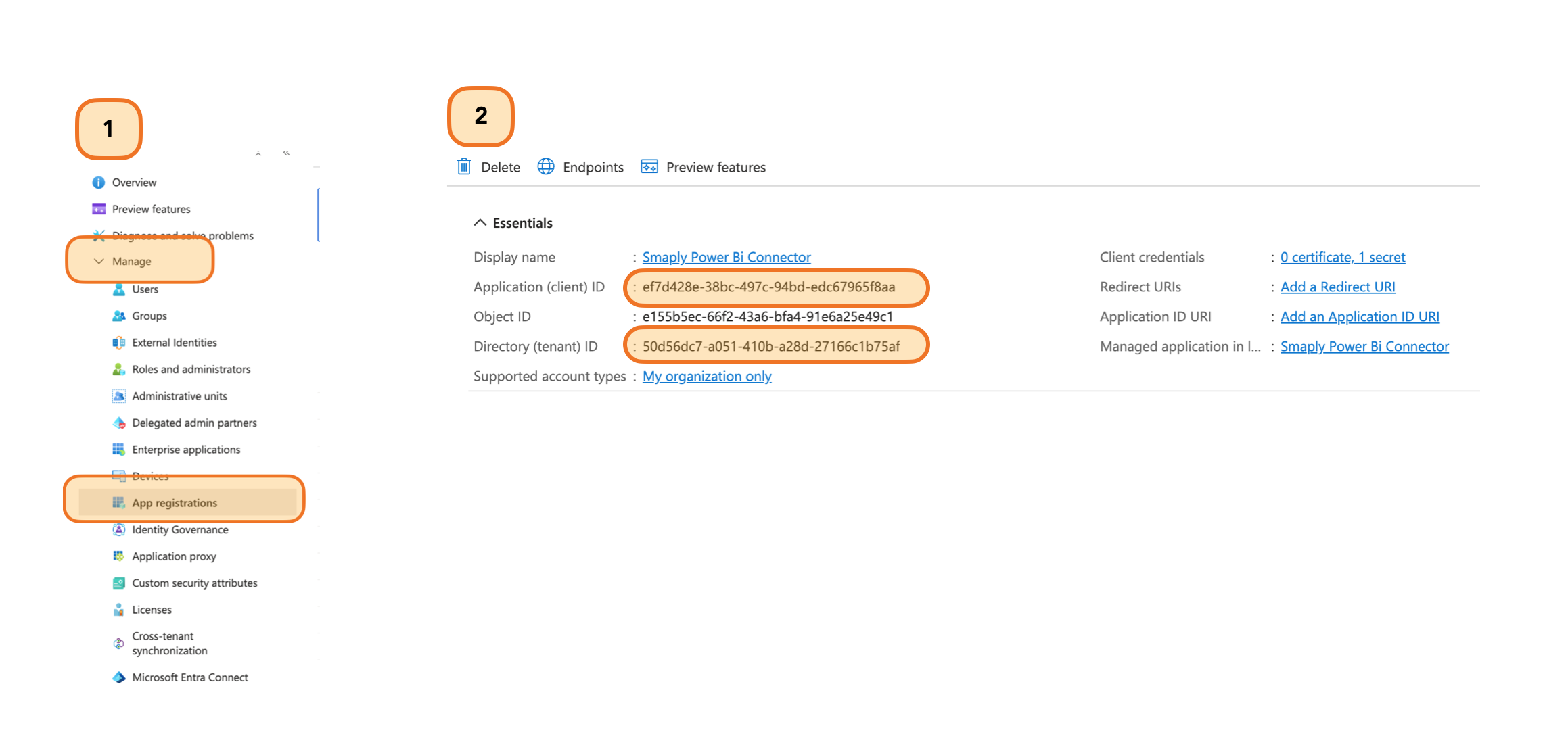Screen dimensions: 1568x745
Task: Select Devices in the sidebar
Action: pos(150,476)
